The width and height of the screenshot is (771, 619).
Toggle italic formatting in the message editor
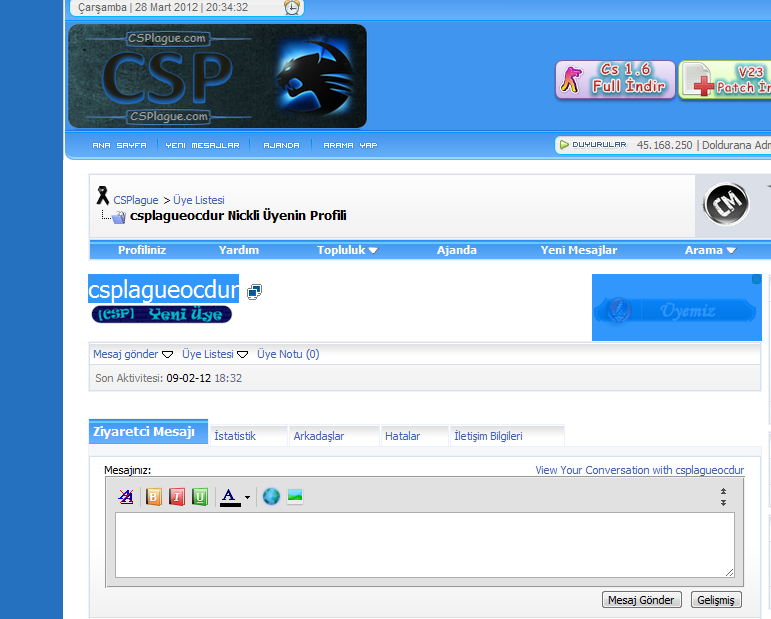click(177, 496)
